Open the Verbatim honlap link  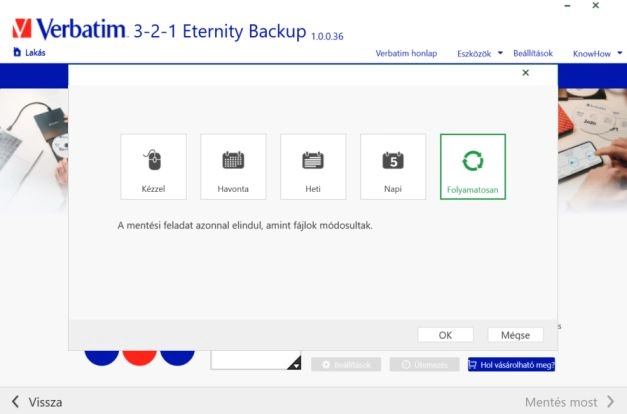pyautogui.click(x=406, y=53)
